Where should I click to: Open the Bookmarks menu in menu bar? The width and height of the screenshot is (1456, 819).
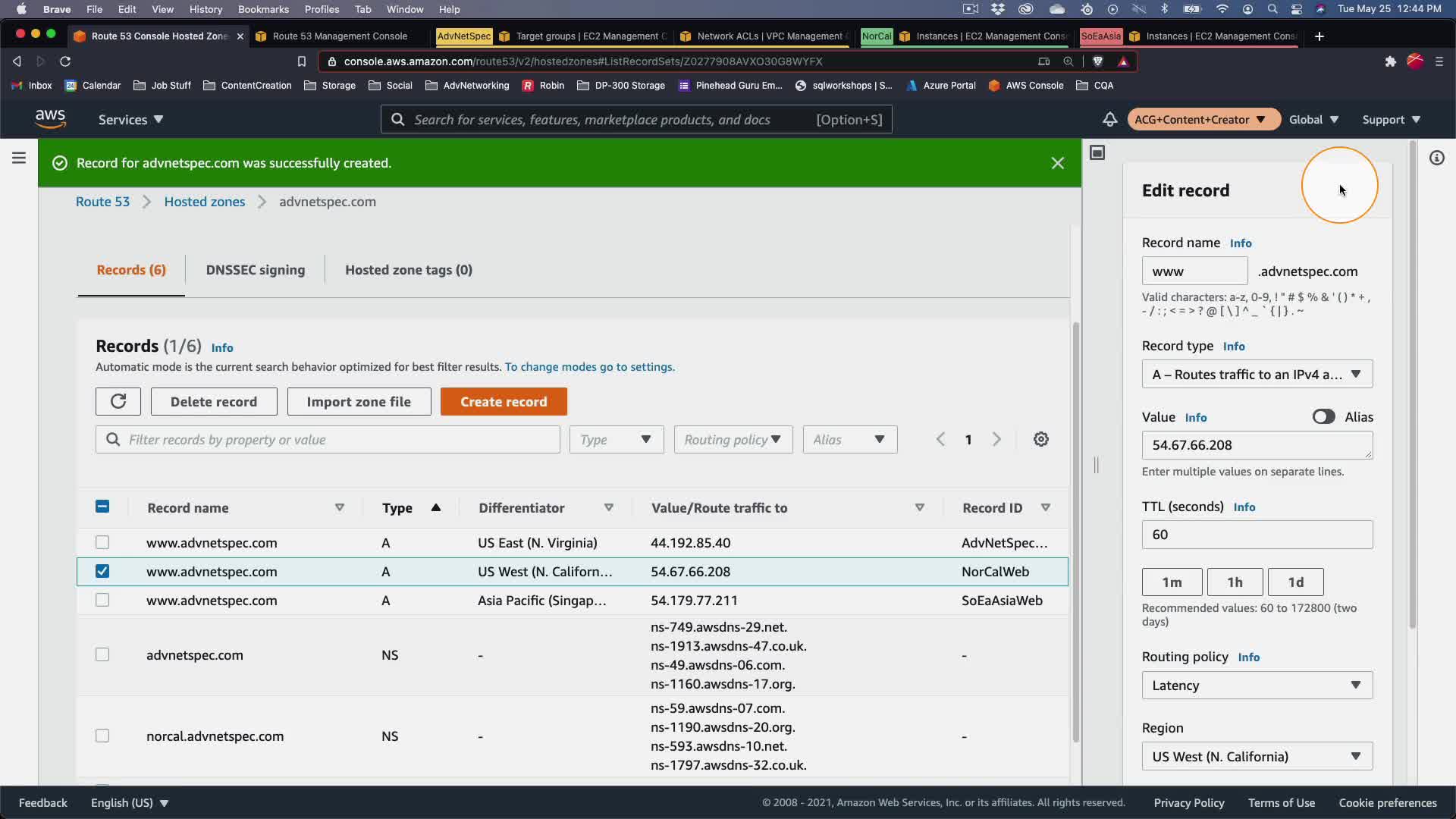263,9
